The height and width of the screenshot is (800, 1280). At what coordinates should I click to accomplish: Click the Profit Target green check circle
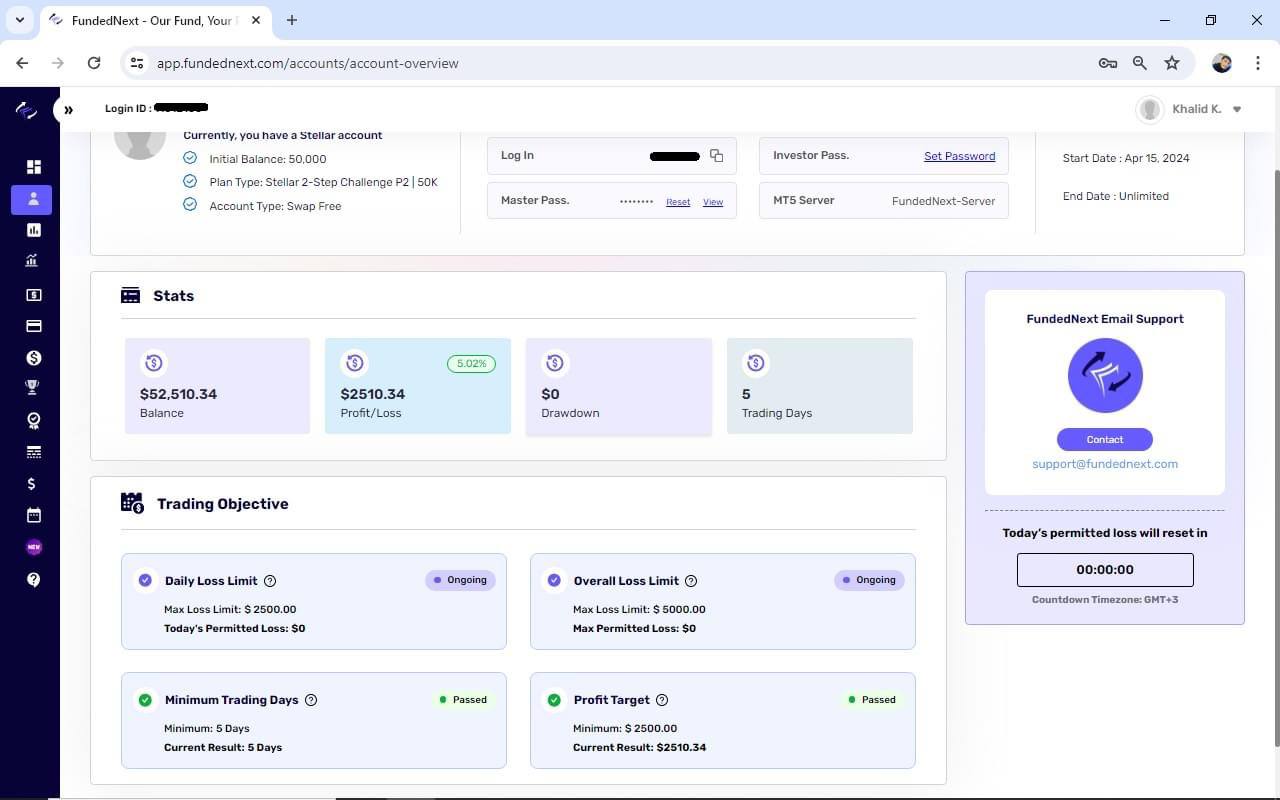pyautogui.click(x=554, y=700)
